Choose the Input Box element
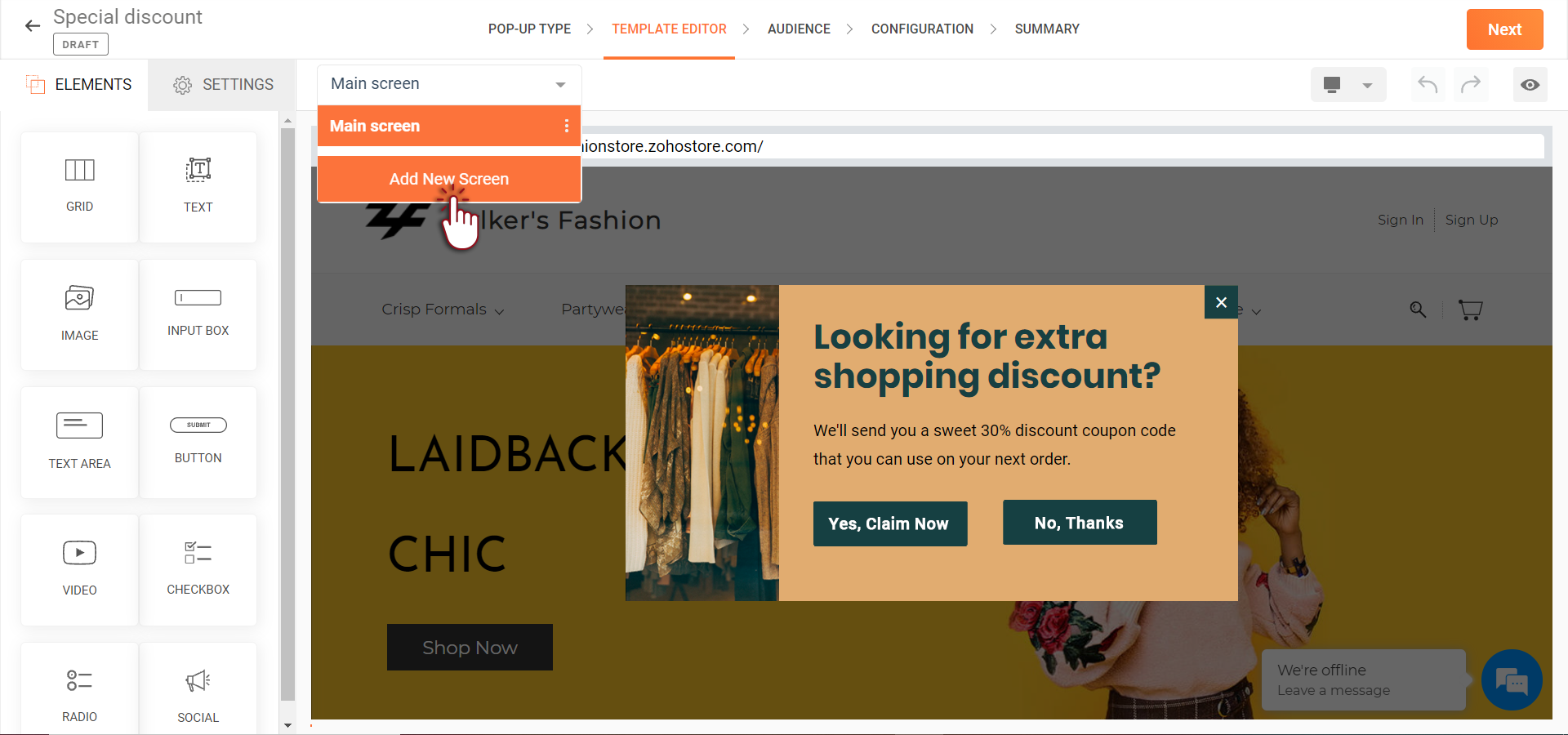The height and width of the screenshot is (735, 1568). tap(198, 314)
